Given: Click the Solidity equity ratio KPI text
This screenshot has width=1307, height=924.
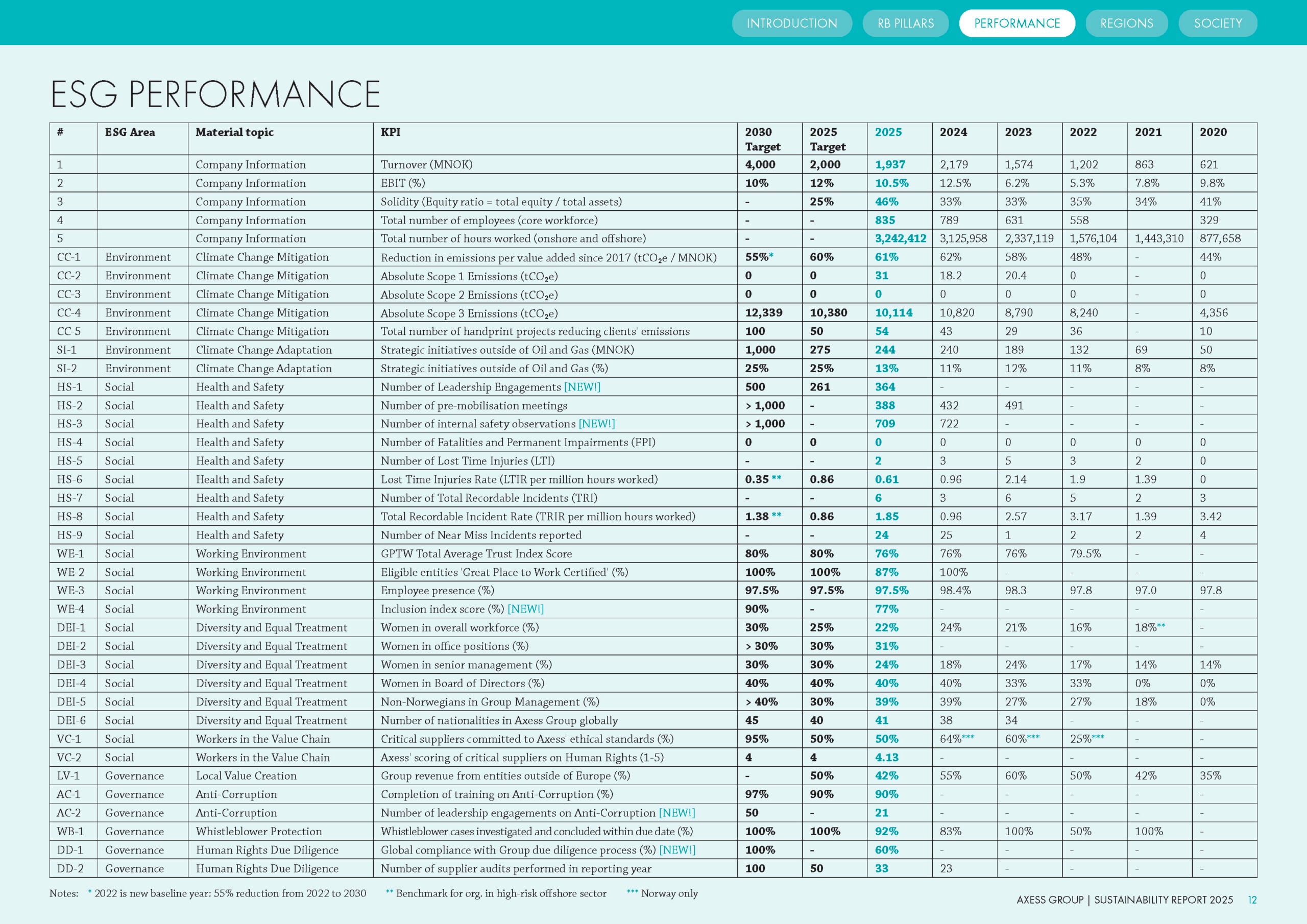Looking at the screenshot, I should point(501,202).
